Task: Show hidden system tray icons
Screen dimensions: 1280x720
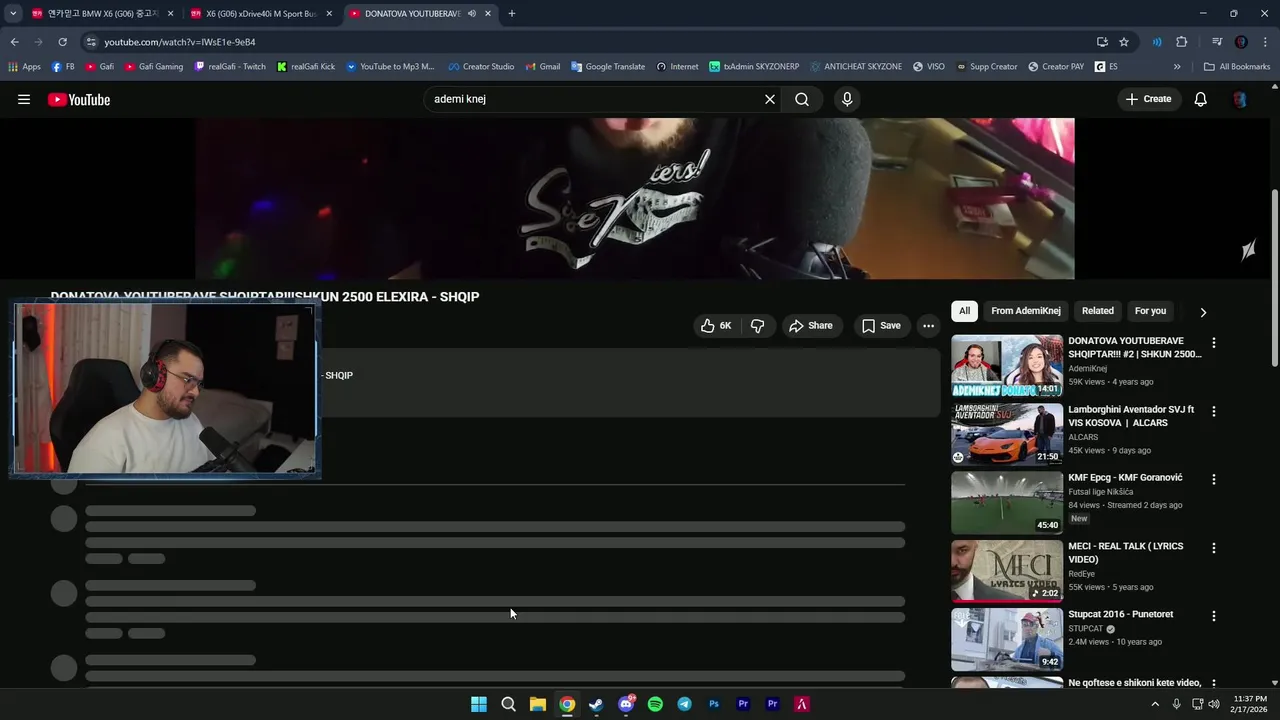Action: (x=1155, y=704)
